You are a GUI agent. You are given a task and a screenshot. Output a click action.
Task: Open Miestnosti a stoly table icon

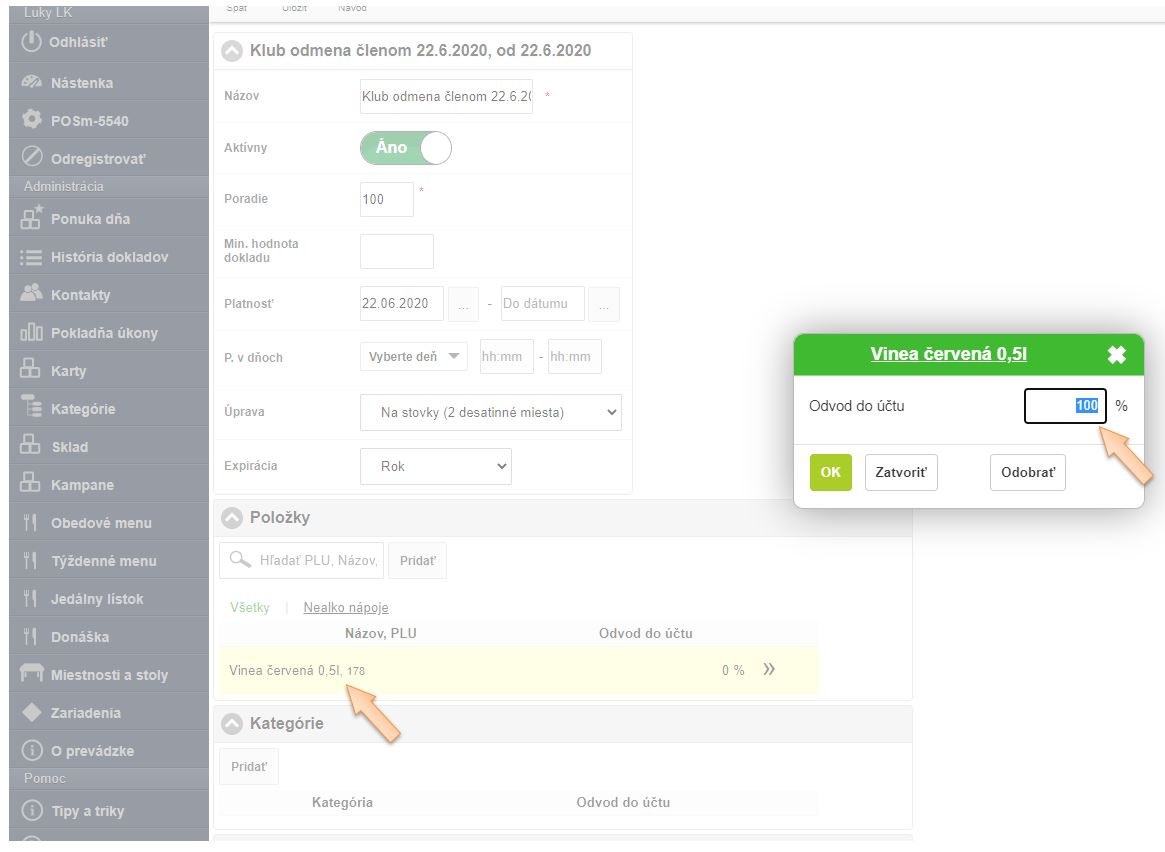click(32, 674)
